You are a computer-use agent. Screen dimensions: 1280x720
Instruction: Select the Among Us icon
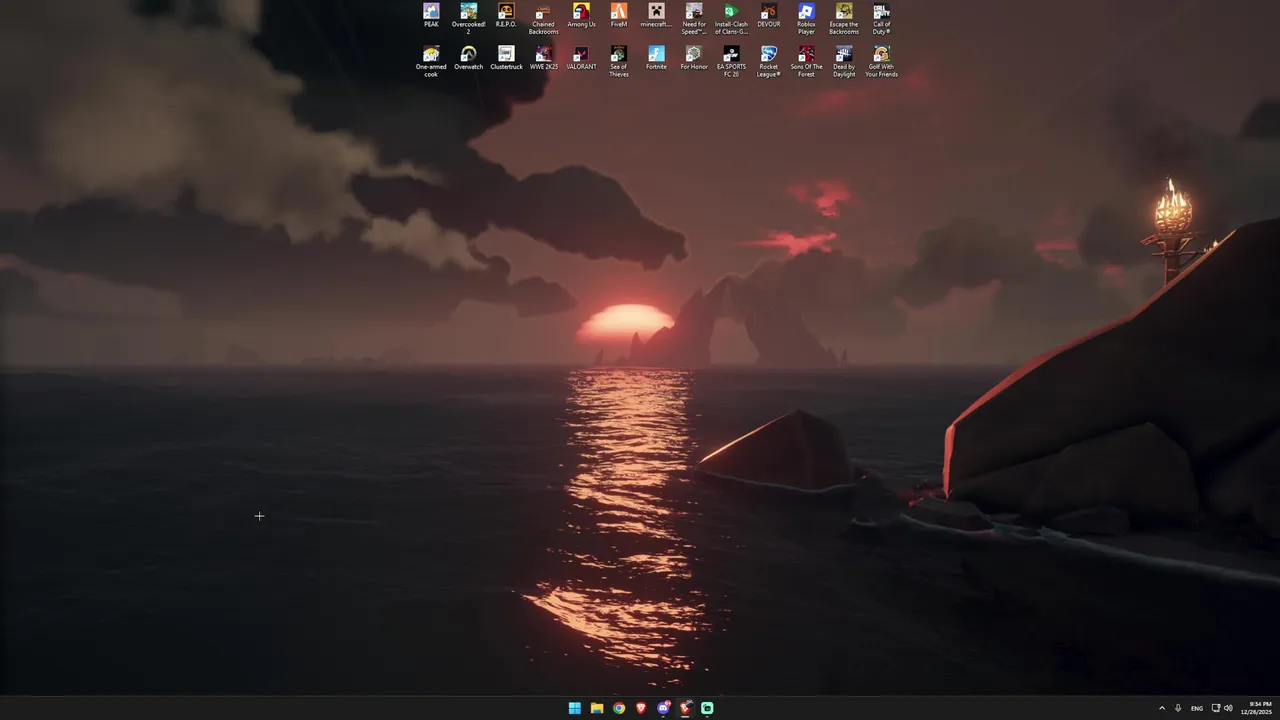tap(581, 15)
